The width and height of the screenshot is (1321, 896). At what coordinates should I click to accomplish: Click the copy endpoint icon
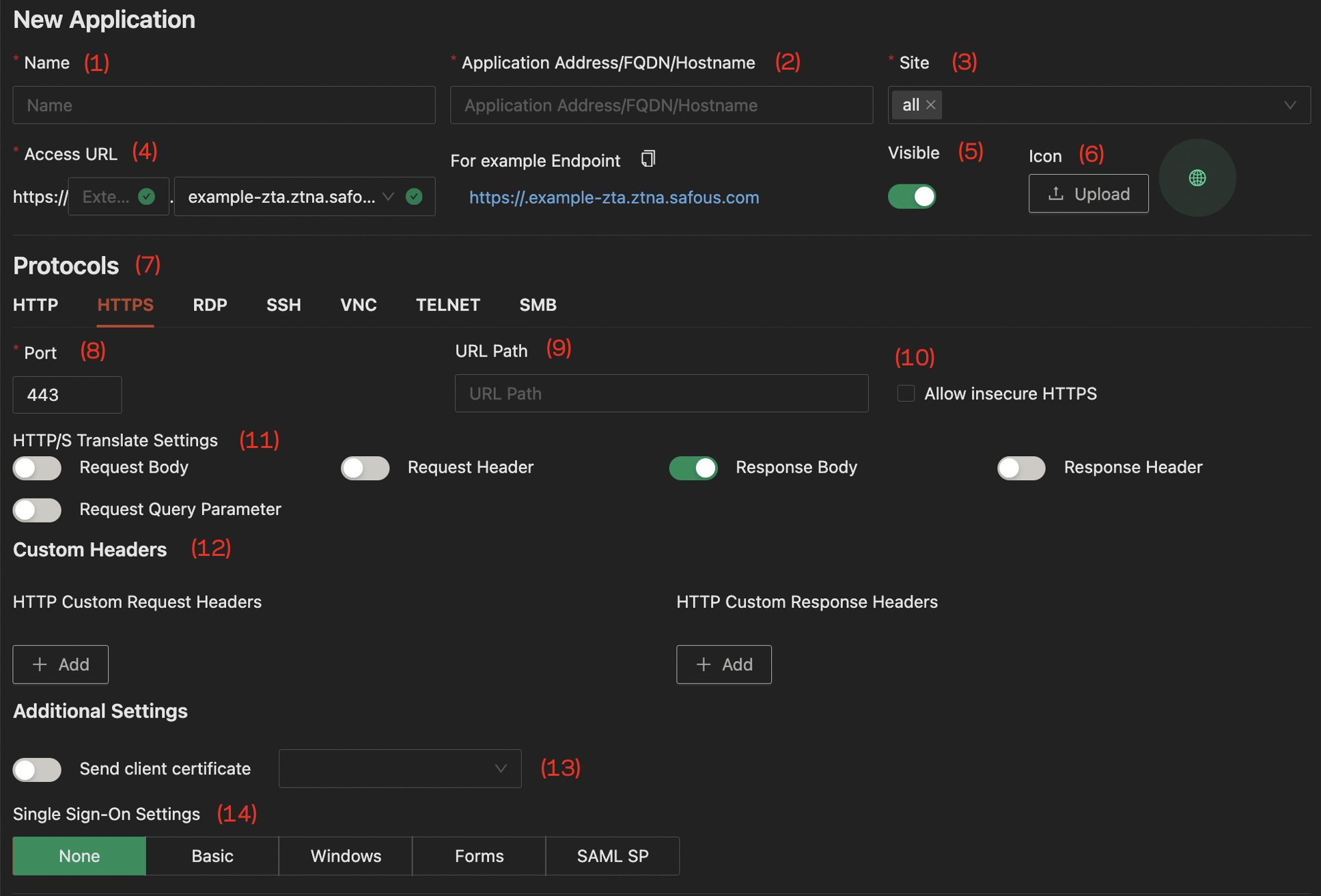click(648, 159)
